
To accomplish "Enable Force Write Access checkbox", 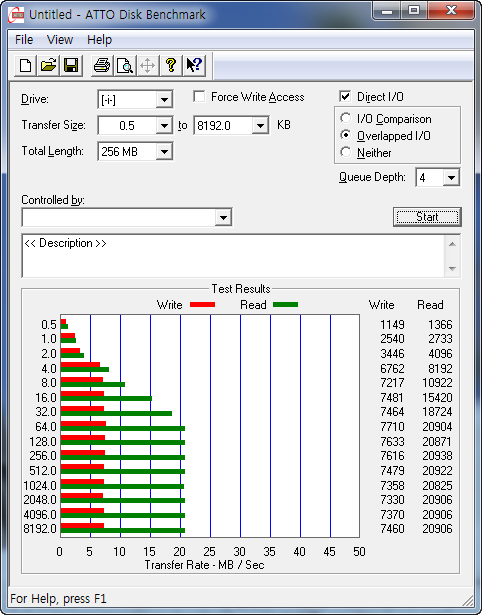I will pos(199,96).
